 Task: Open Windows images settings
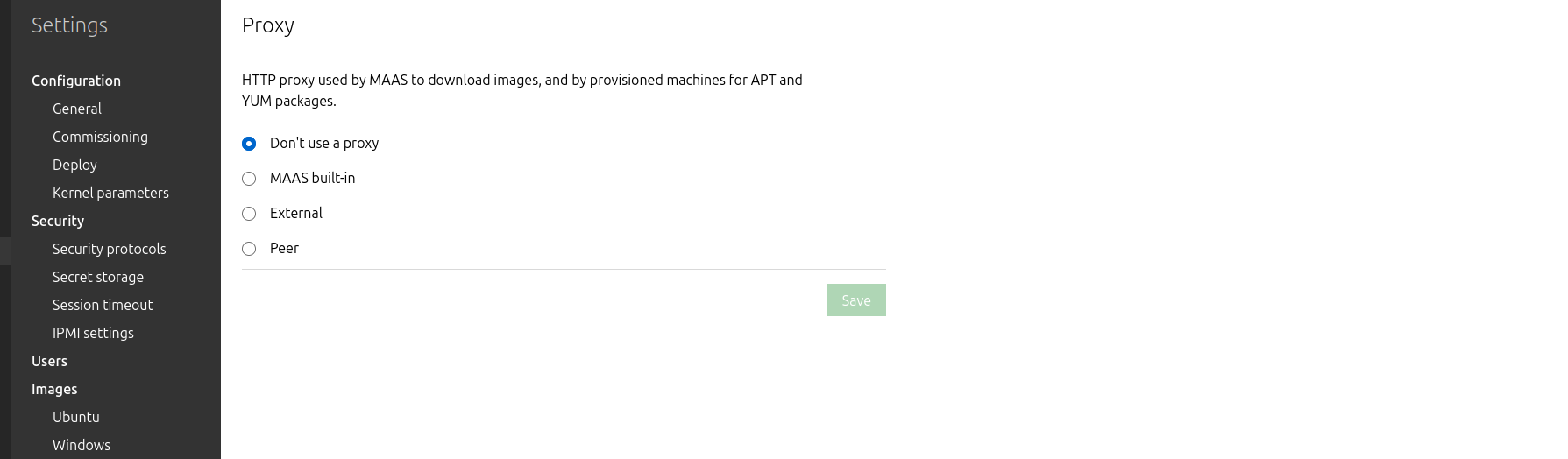click(x=82, y=445)
